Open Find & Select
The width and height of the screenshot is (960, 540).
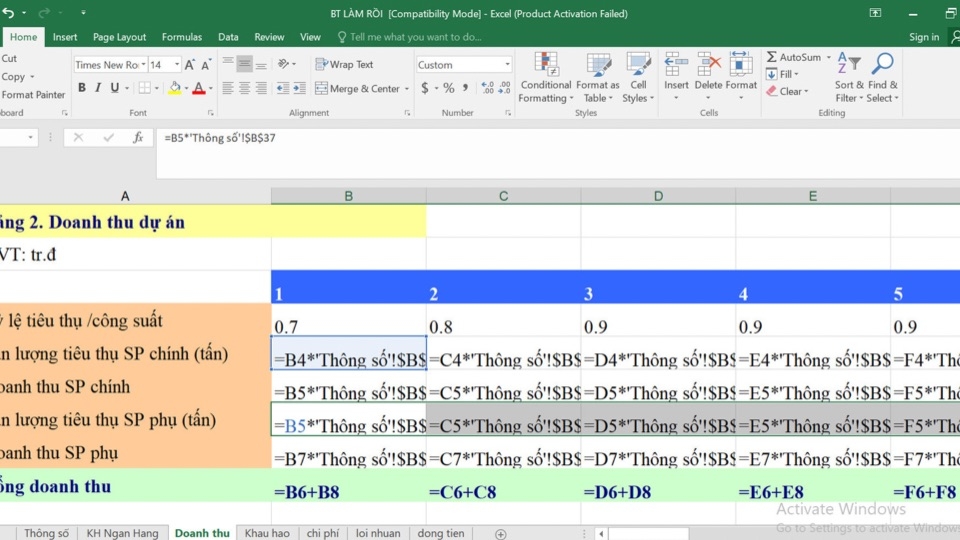point(882,77)
